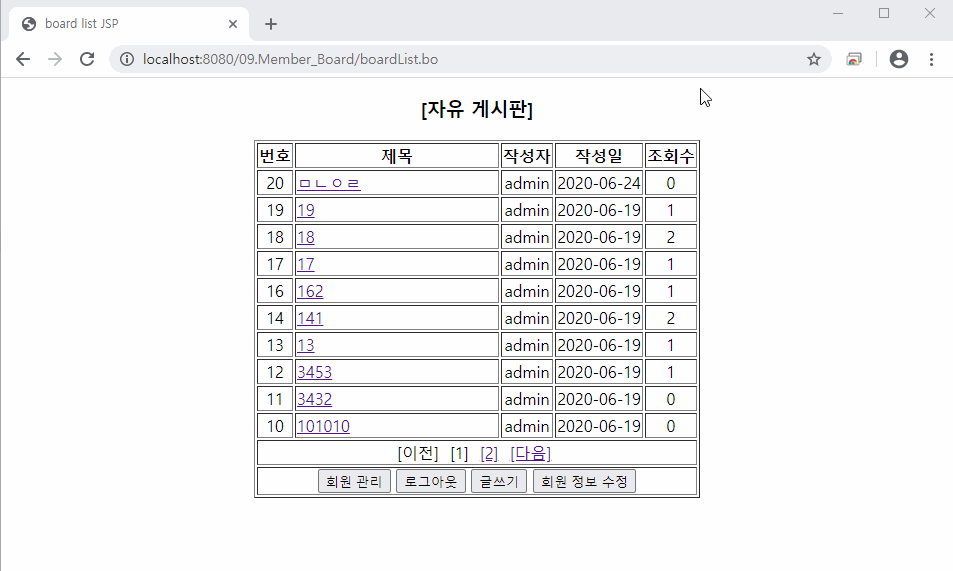Open a new browser tab
This screenshot has height=571, width=953.
pos(271,24)
